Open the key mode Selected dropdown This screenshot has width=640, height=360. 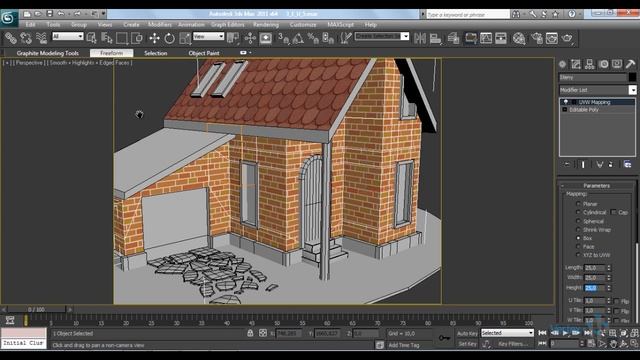pyautogui.click(x=507, y=333)
